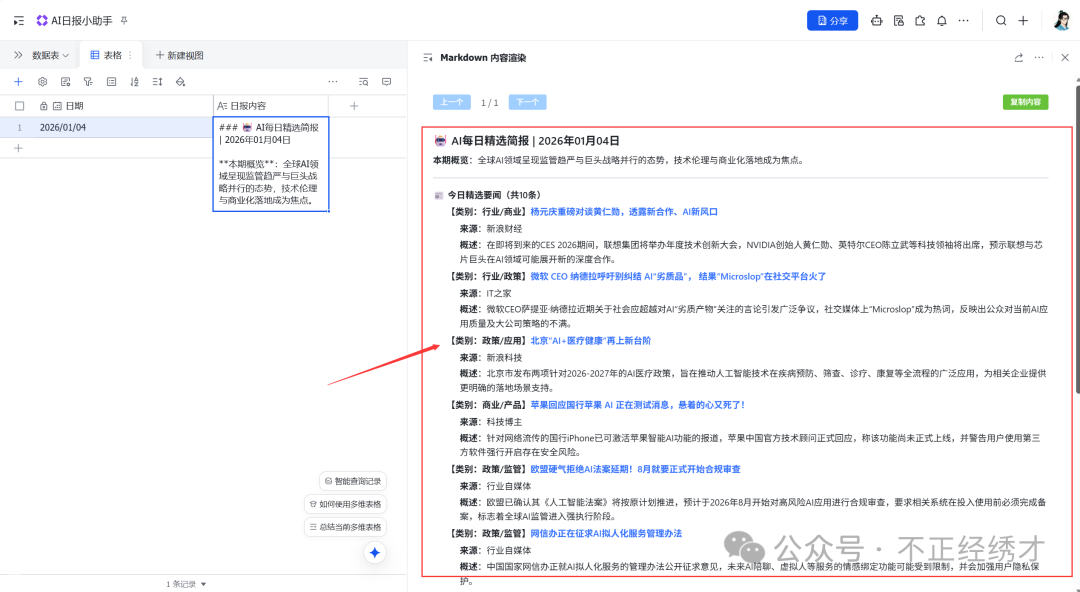Open link 网信办正在征求AI拟人化服务管理办法

[x=606, y=533]
